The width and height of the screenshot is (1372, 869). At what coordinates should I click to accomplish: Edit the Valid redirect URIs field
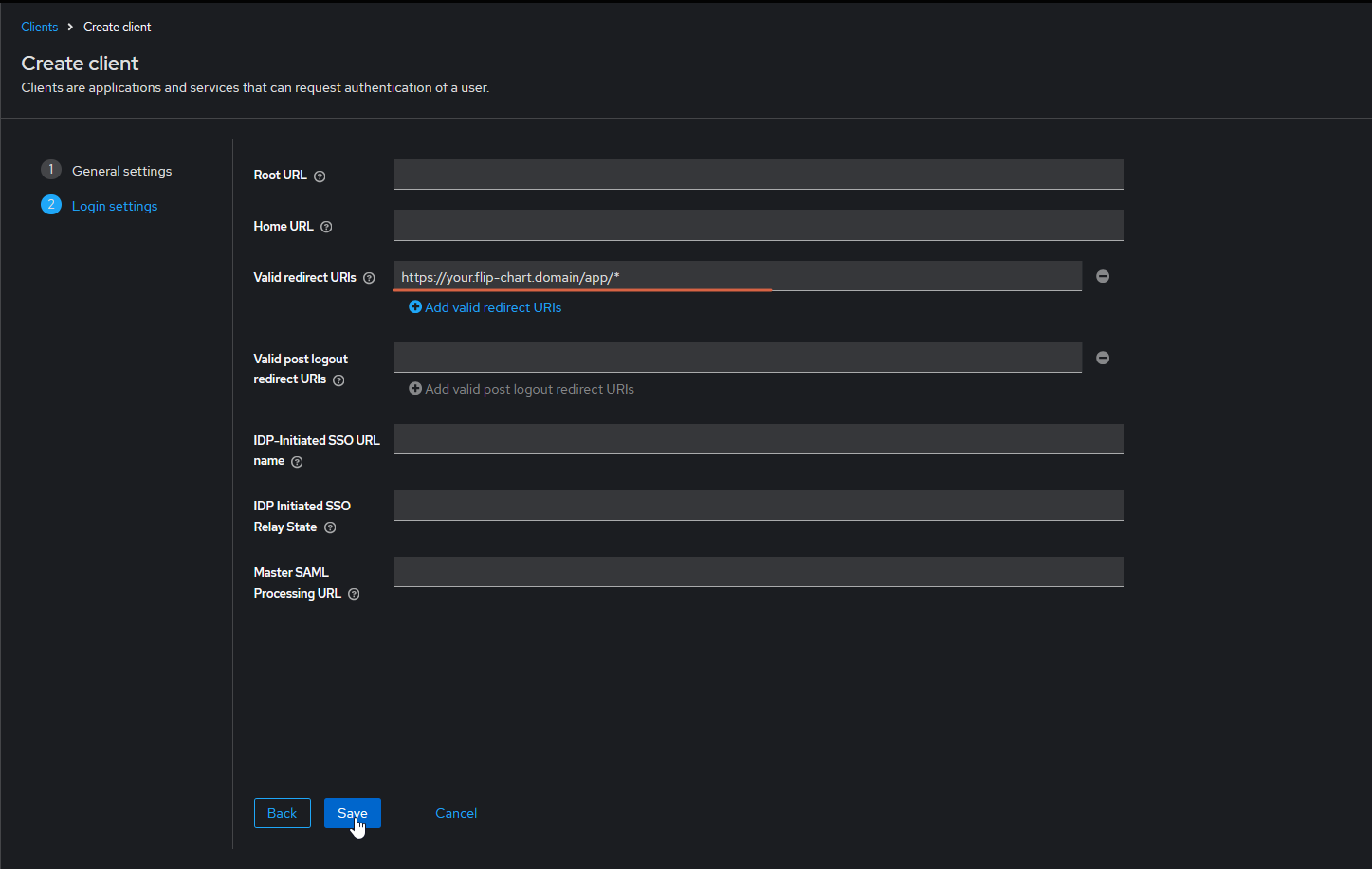click(738, 276)
